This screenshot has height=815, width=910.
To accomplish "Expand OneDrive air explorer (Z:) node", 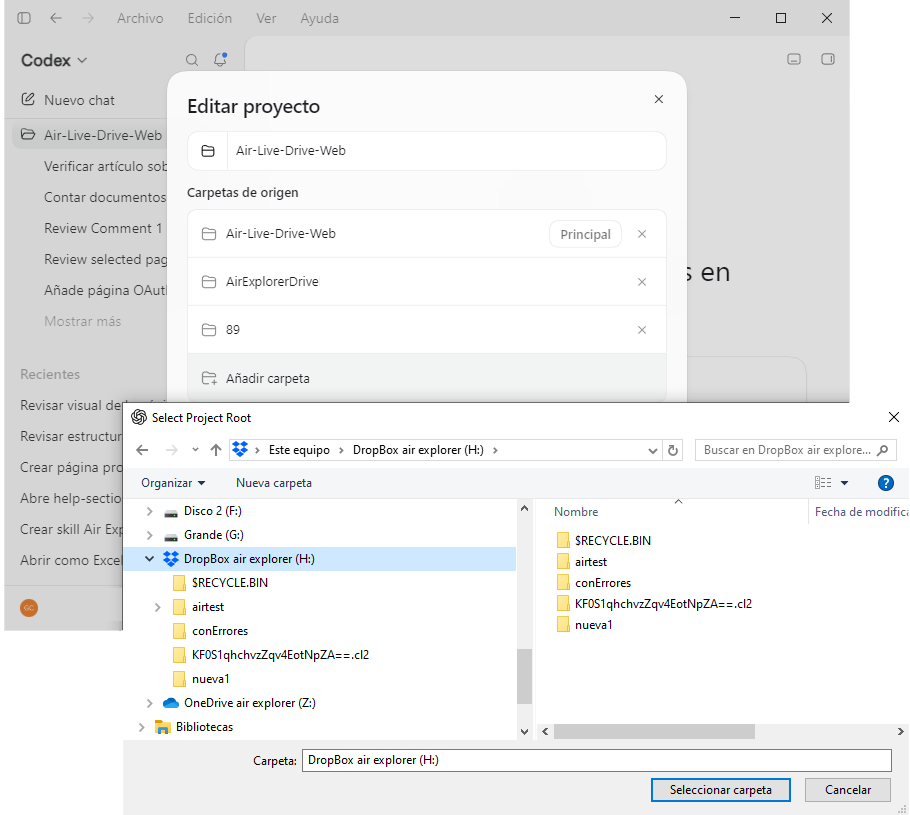I will pos(149,703).
